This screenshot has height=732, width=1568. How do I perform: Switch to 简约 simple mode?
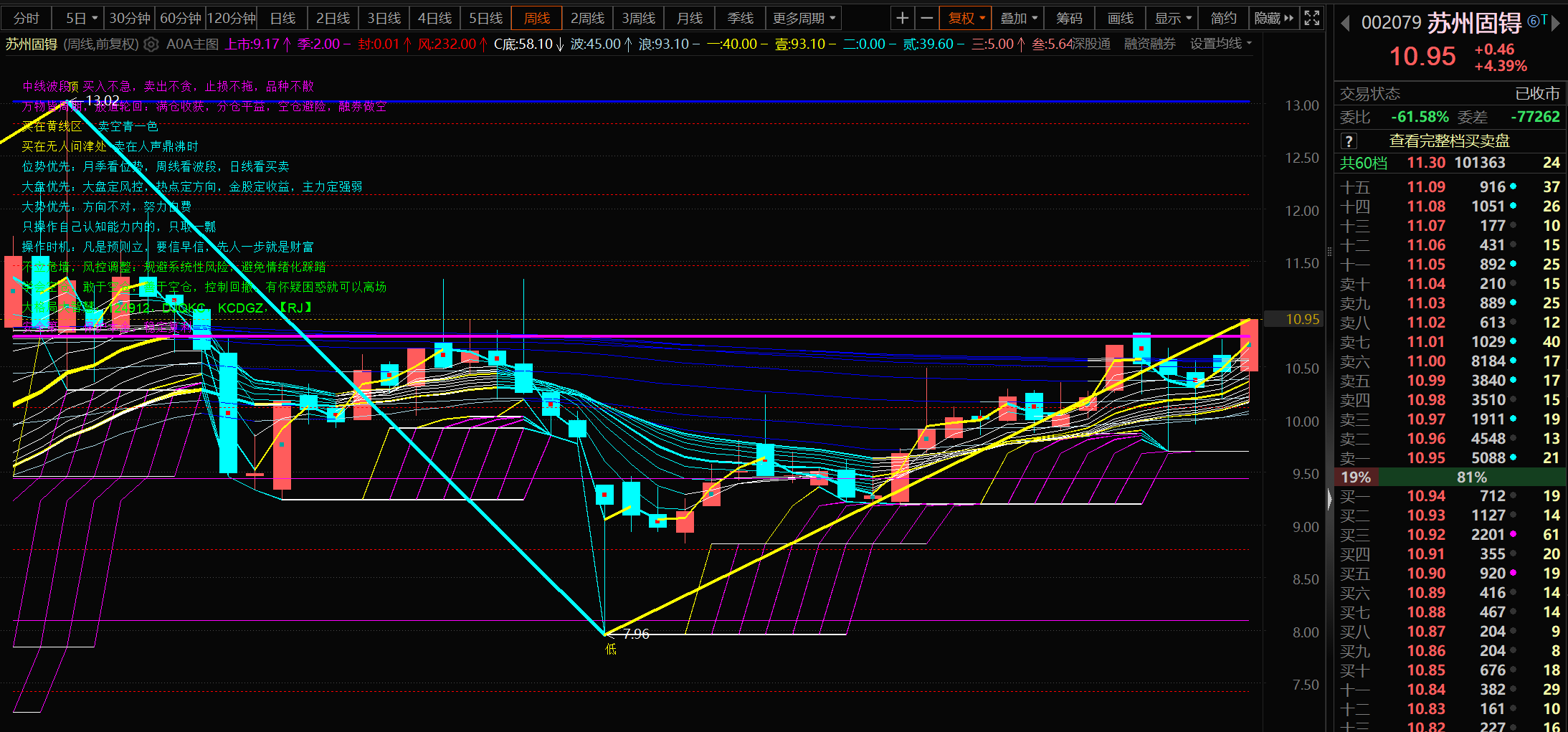pyautogui.click(x=1223, y=18)
